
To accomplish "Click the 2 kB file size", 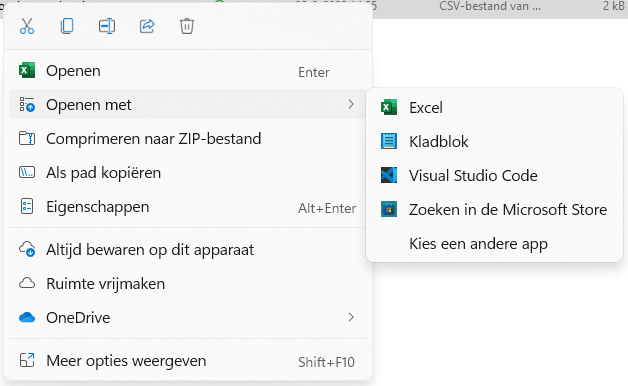I will (614, 6).
